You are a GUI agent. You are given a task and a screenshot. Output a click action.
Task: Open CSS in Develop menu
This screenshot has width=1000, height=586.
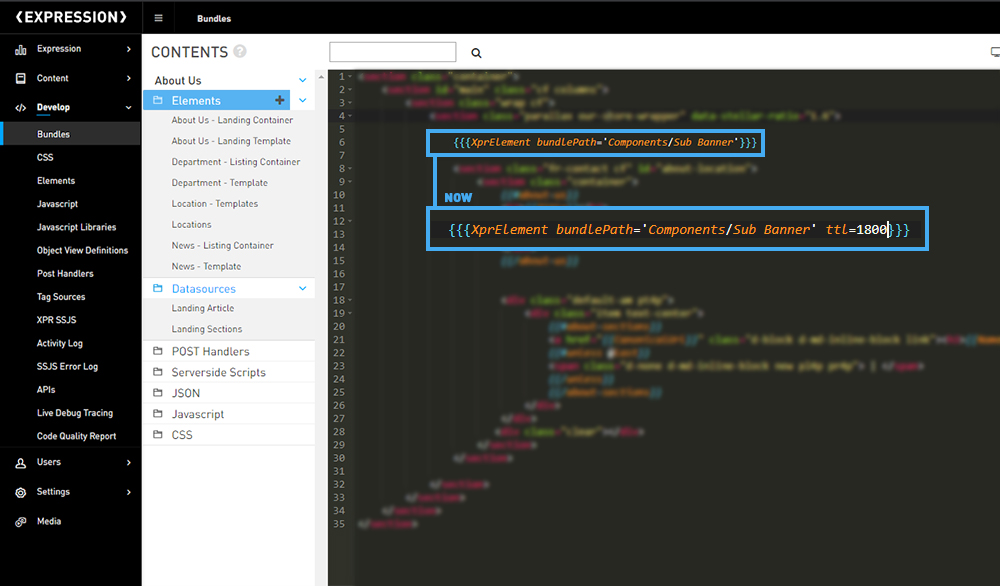45,157
